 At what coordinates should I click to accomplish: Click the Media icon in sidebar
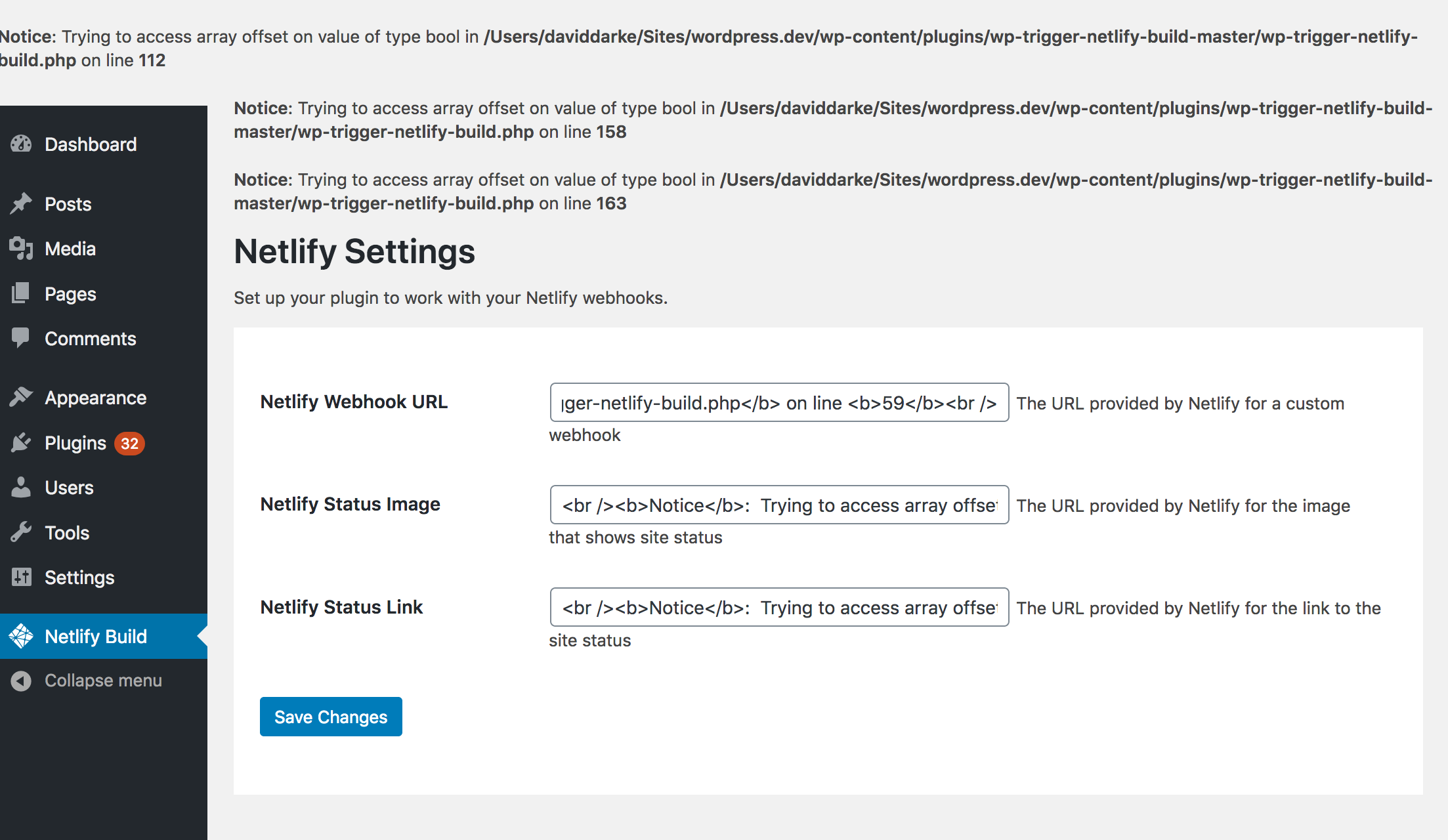(21, 248)
